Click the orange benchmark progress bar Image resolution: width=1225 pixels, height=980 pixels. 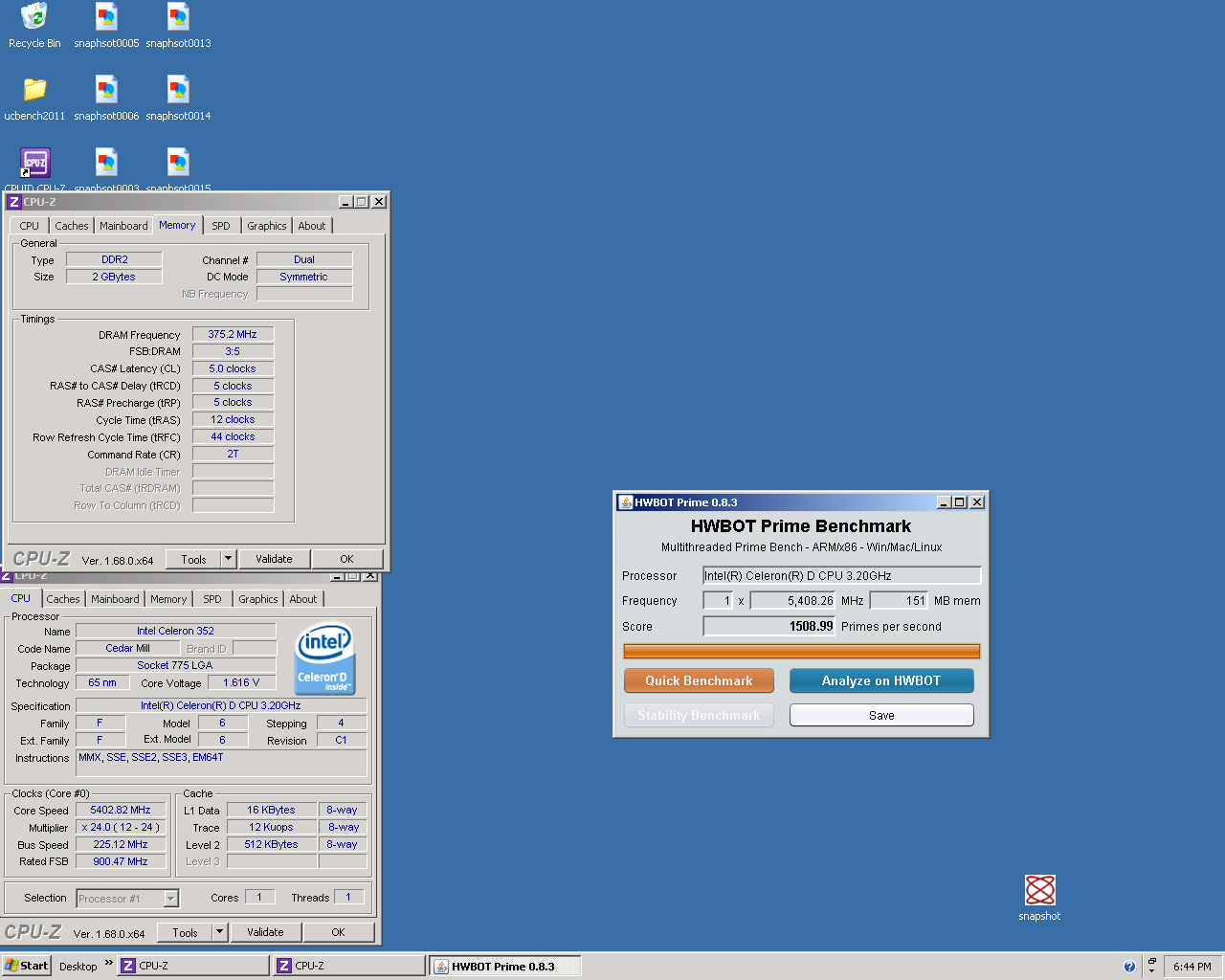click(801, 651)
